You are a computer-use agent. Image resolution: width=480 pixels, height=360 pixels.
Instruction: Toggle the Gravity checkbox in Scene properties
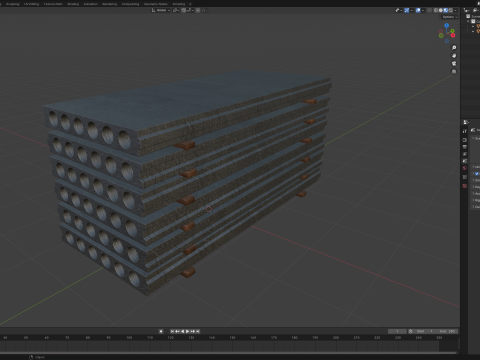click(477, 173)
